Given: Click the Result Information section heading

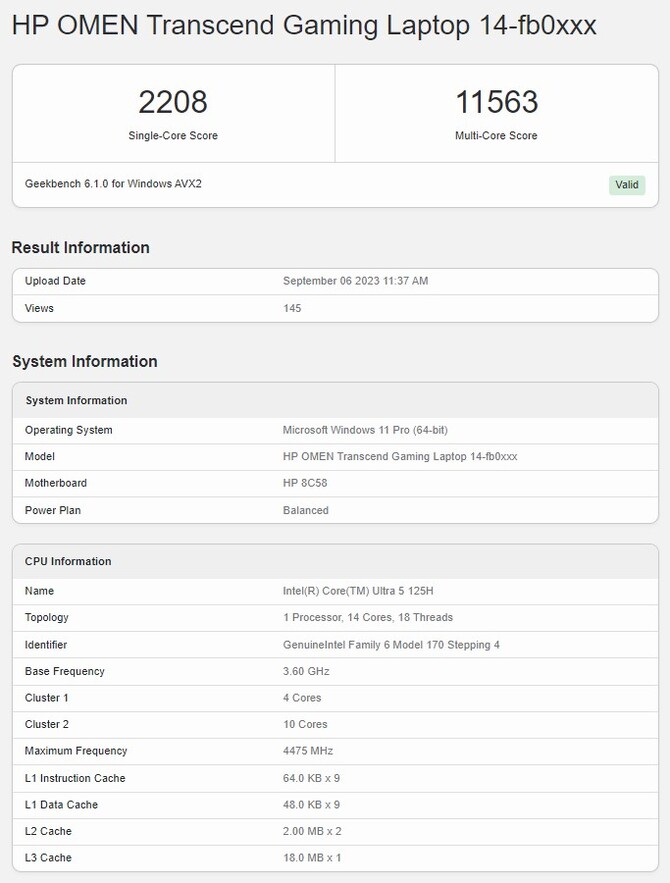Looking at the screenshot, I should click(81, 247).
